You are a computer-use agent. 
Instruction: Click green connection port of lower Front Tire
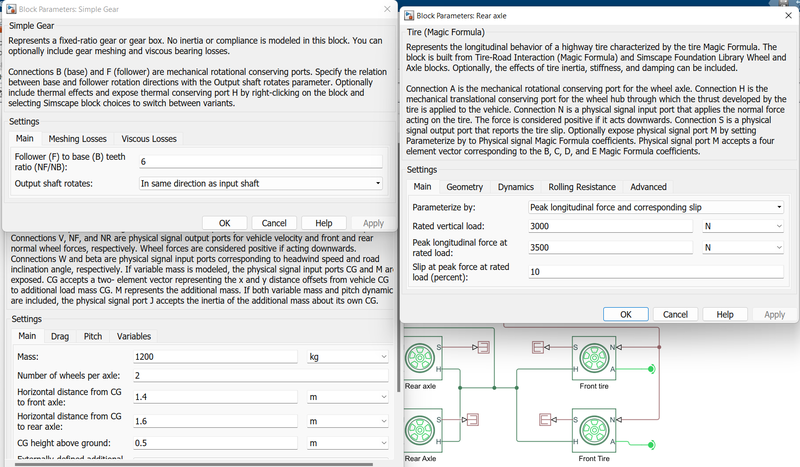pos(652,445)
